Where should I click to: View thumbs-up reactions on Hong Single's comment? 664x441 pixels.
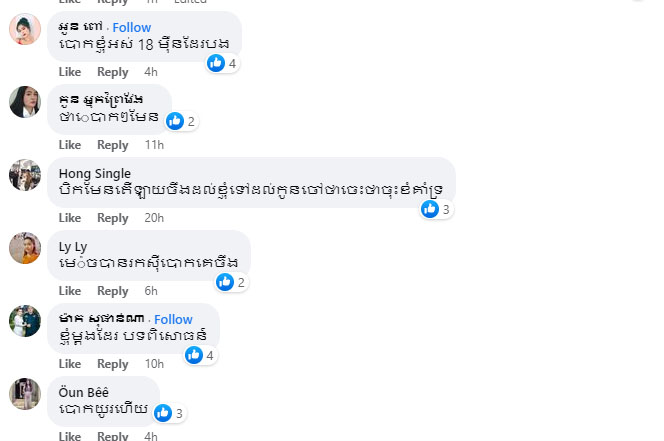436,209
